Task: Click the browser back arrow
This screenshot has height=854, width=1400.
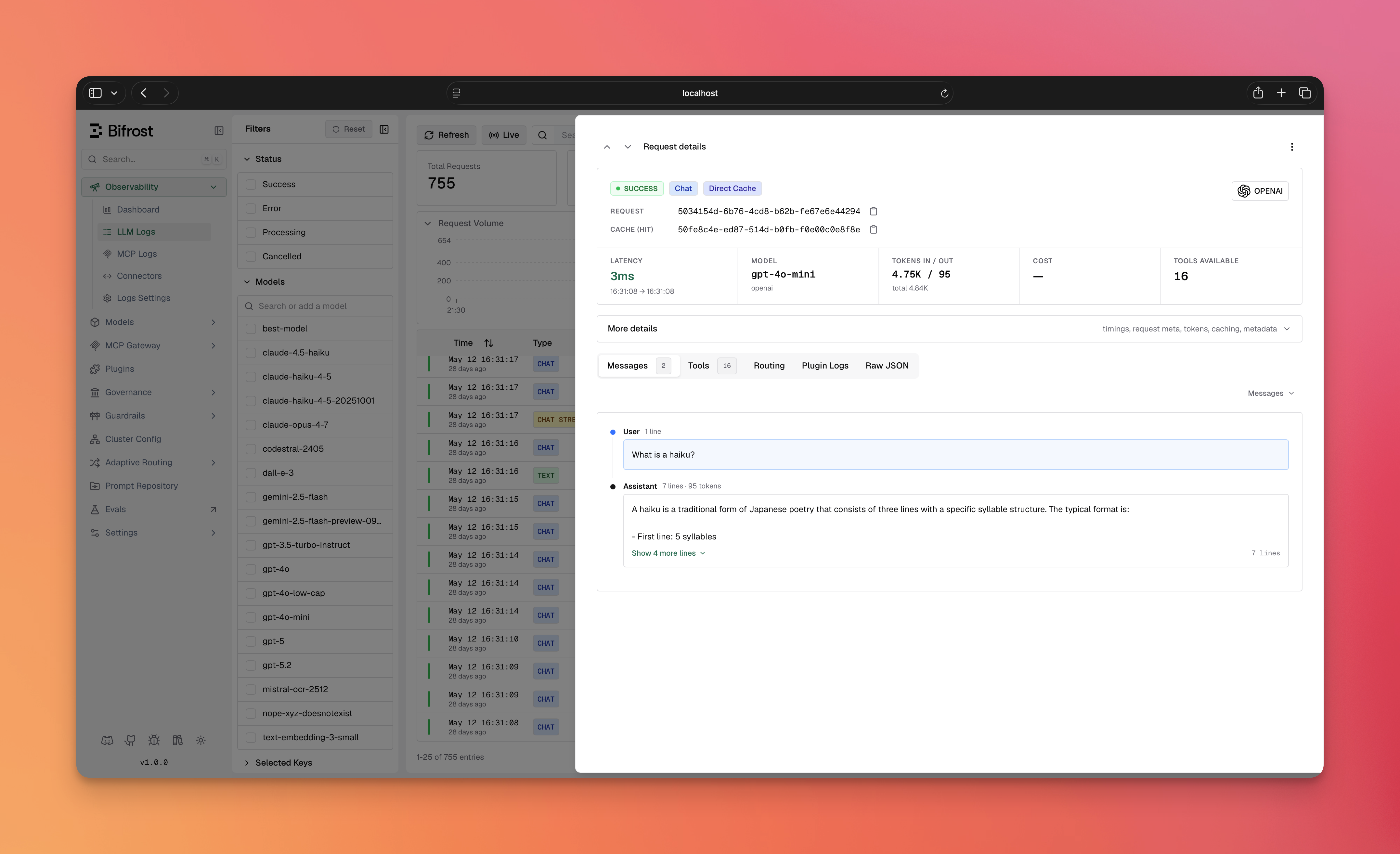Action: pyautogui.click(x=143, y=93)
